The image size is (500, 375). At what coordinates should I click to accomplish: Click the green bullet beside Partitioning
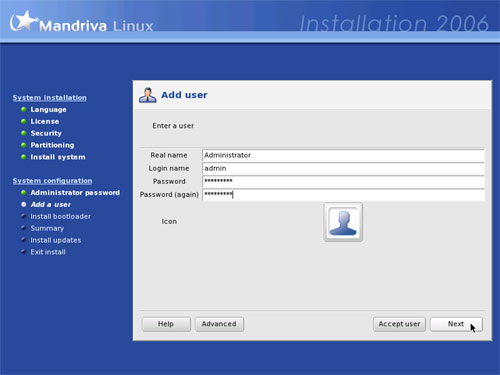[23, 145]
